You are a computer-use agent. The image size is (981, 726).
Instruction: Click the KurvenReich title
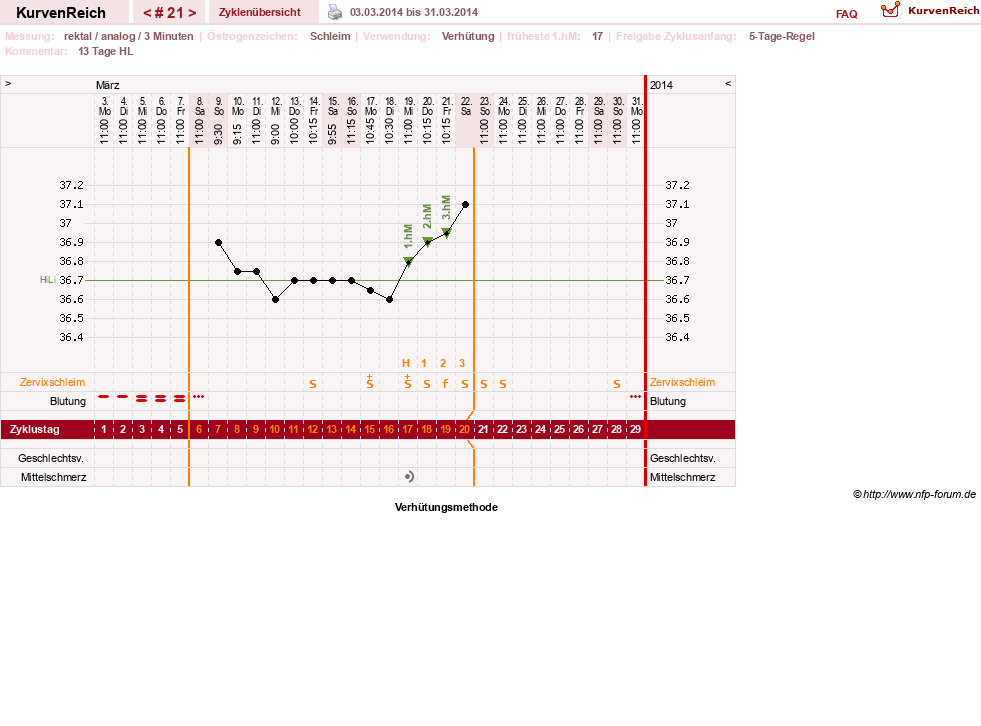click(x=61, y=13)
